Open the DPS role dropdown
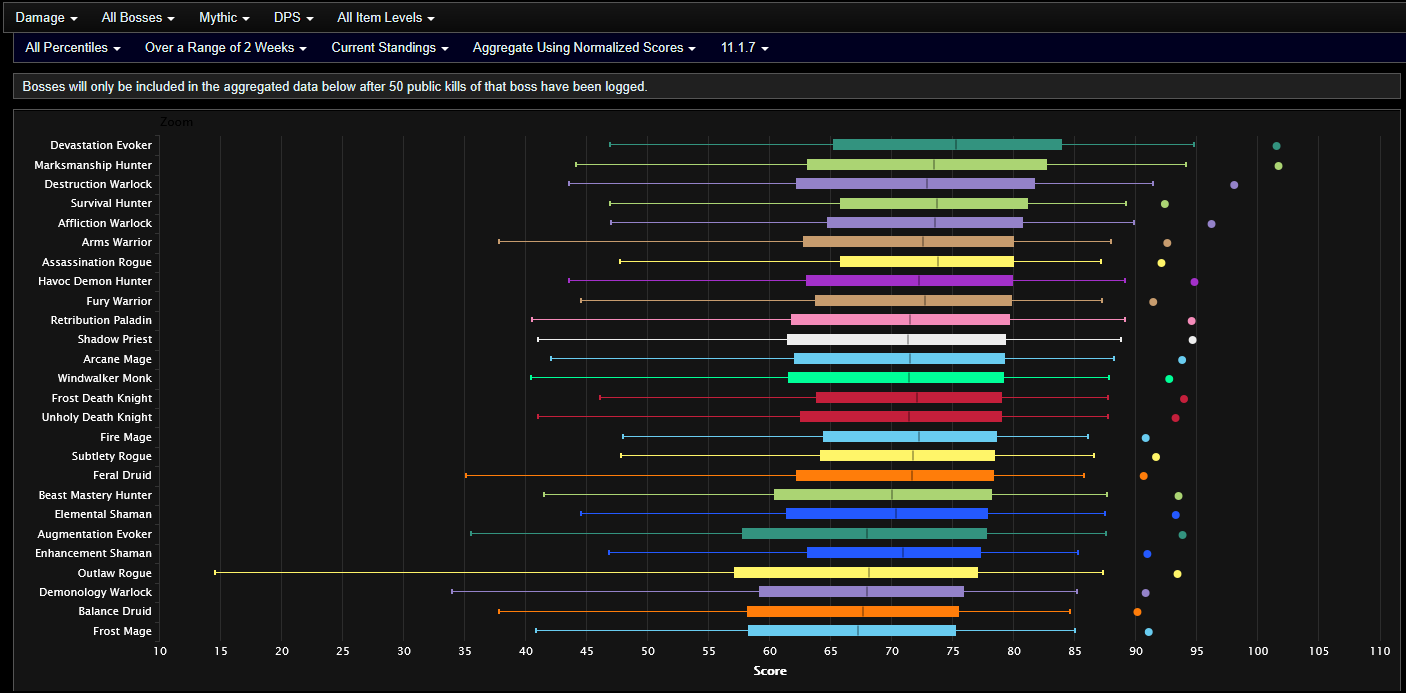 pos(294,18)
